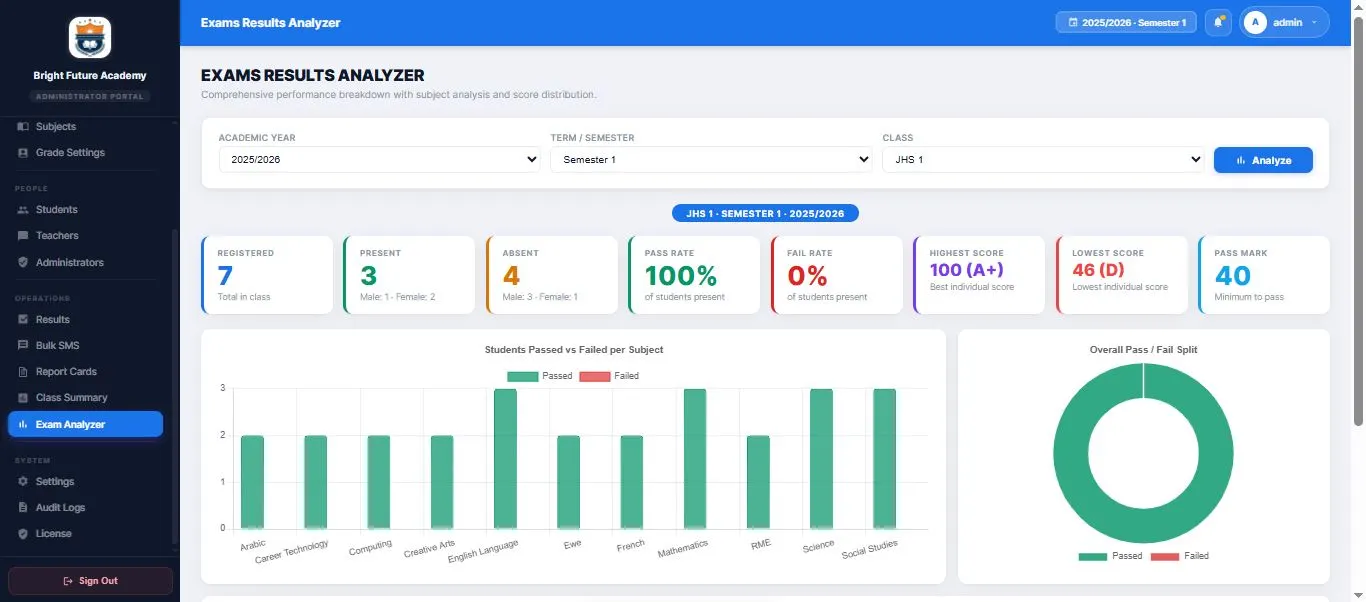Click the Bright Future Academy school logo
The height and width of the screenshot is (602, 1366).
tap(90, 37)
